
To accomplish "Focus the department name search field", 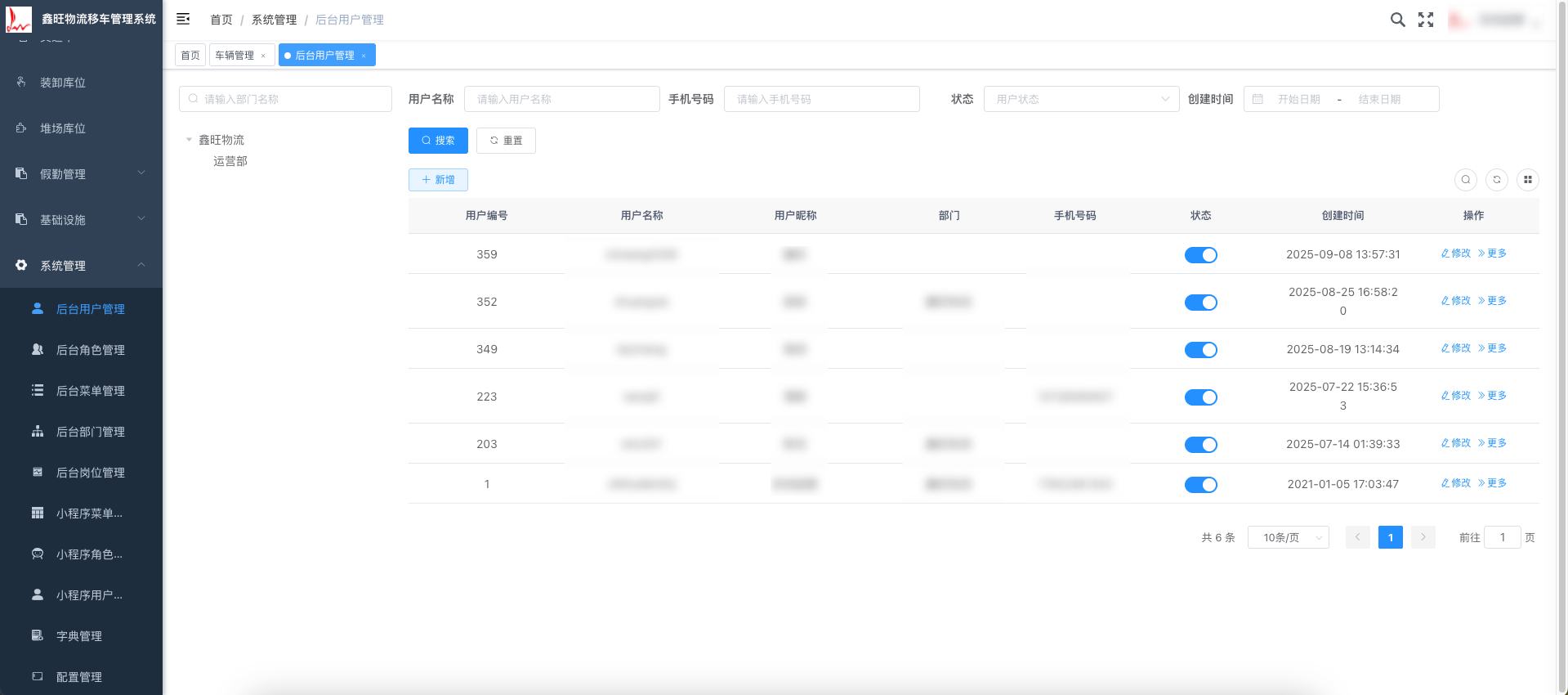I will (285, 99).
